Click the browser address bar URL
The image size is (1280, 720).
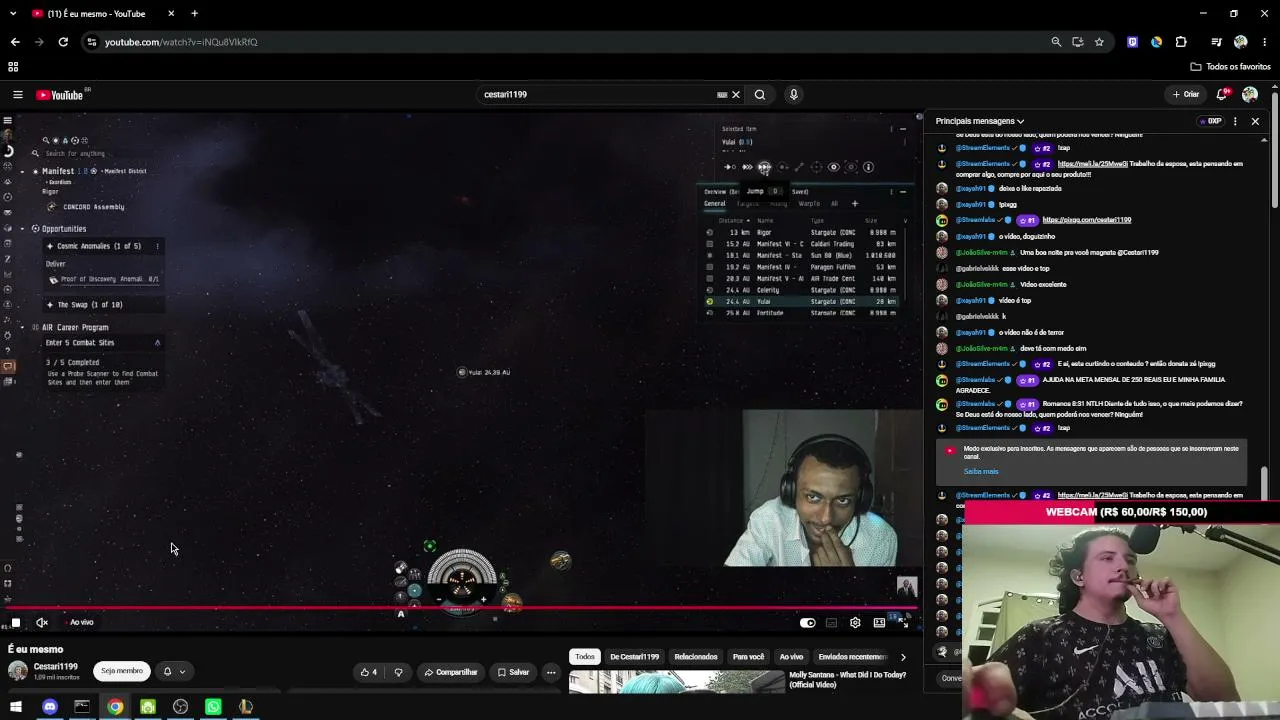click(181, 42)
